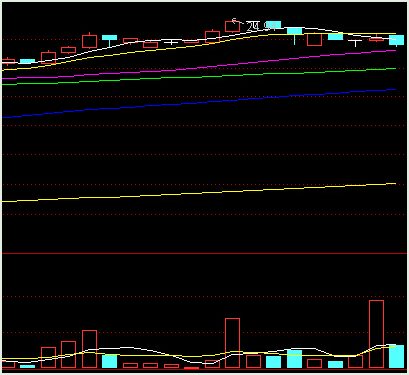The image size is (409, 375).
Task: Select the green moving average line
Action: (199, 77)
